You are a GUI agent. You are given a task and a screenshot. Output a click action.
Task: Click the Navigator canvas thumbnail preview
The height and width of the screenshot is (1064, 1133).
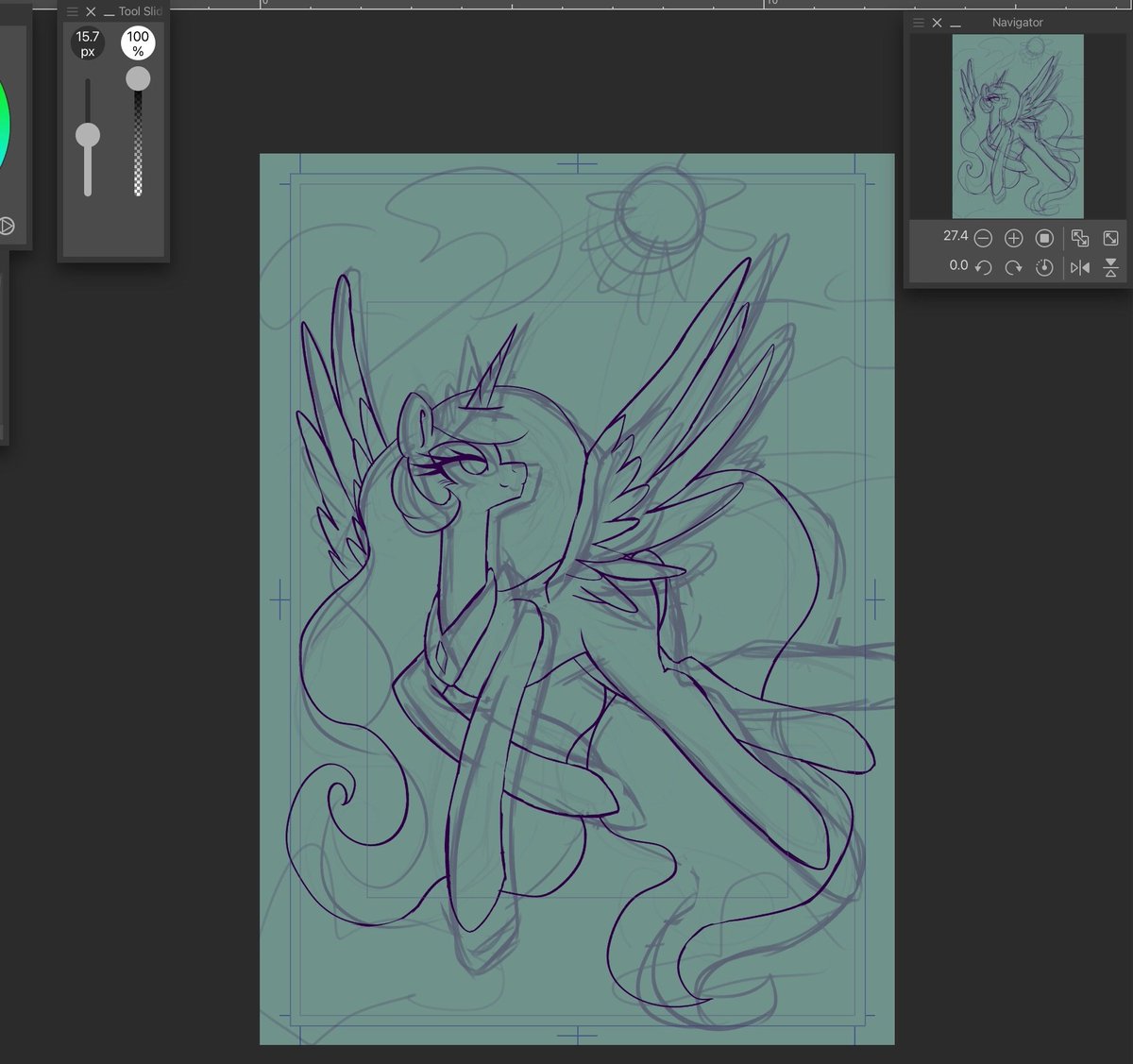coord(1018,127)
